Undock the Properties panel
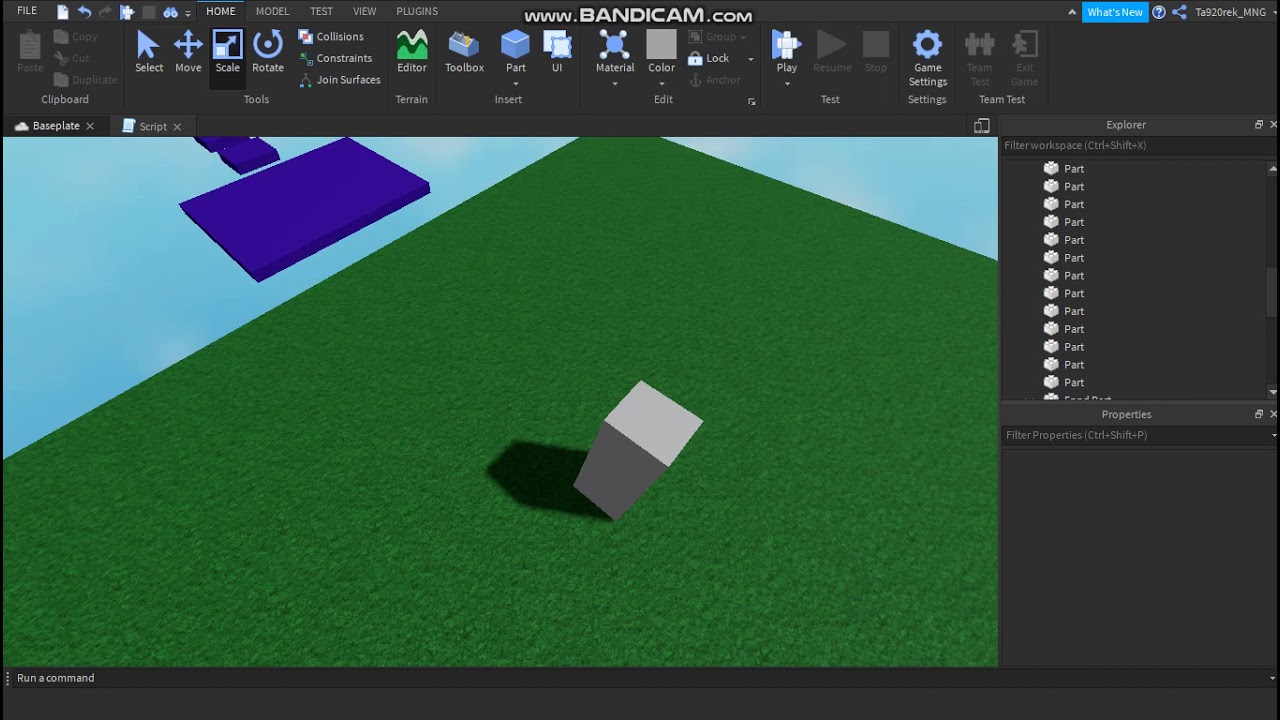Viewport: 1280px width, 720px height. coord(1259,414)
